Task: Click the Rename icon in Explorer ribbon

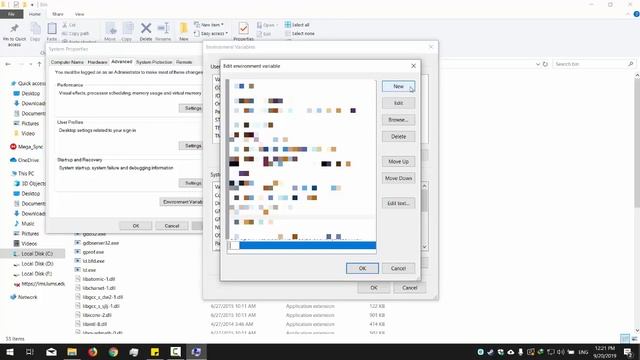Action: (x=163, y=31)
